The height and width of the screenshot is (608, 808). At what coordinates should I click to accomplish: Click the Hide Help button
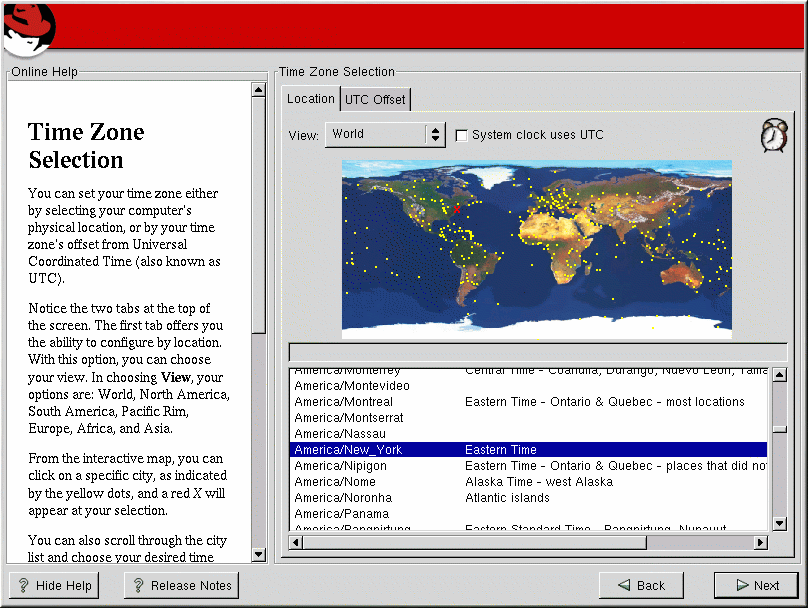(x=54, y=585)
